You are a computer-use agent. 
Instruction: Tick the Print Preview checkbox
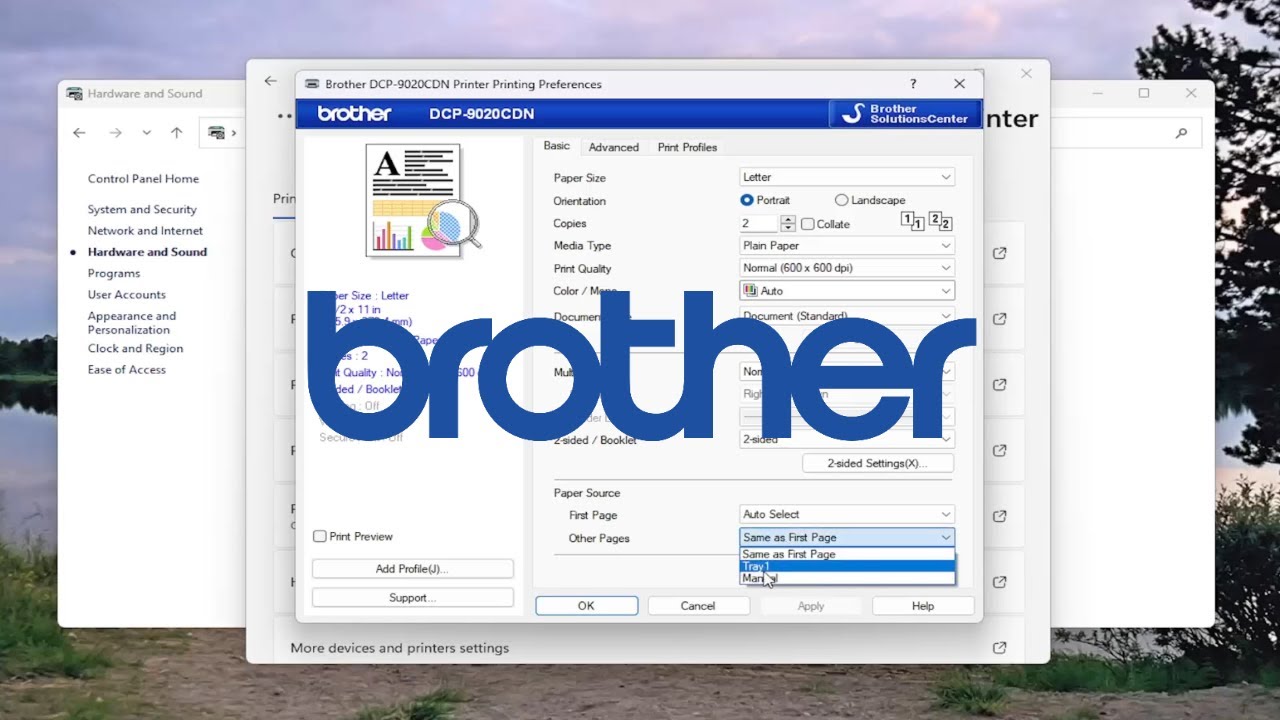click(320, 537)
